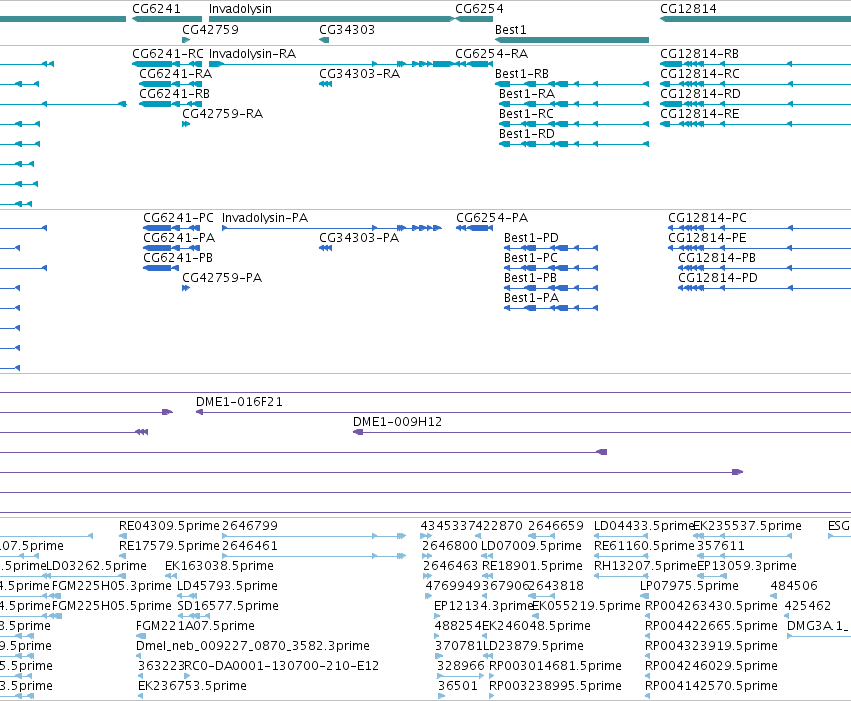
Task: Select the LP07975.5prime EST label
Action: pyautogui.click(x=689, y=587)
